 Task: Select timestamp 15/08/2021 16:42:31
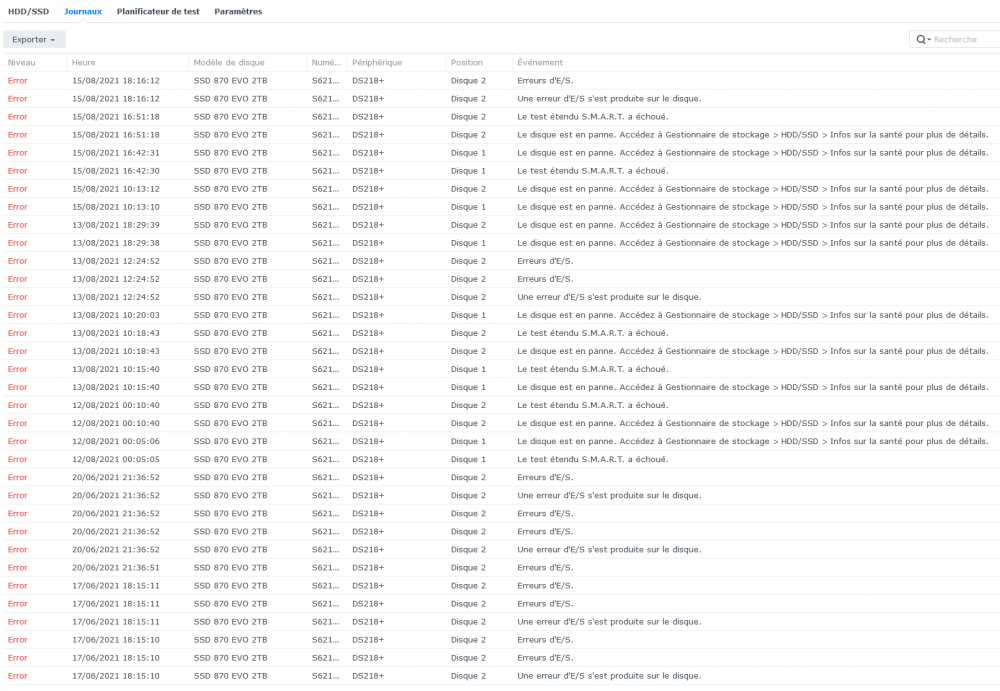coord(115,153)
